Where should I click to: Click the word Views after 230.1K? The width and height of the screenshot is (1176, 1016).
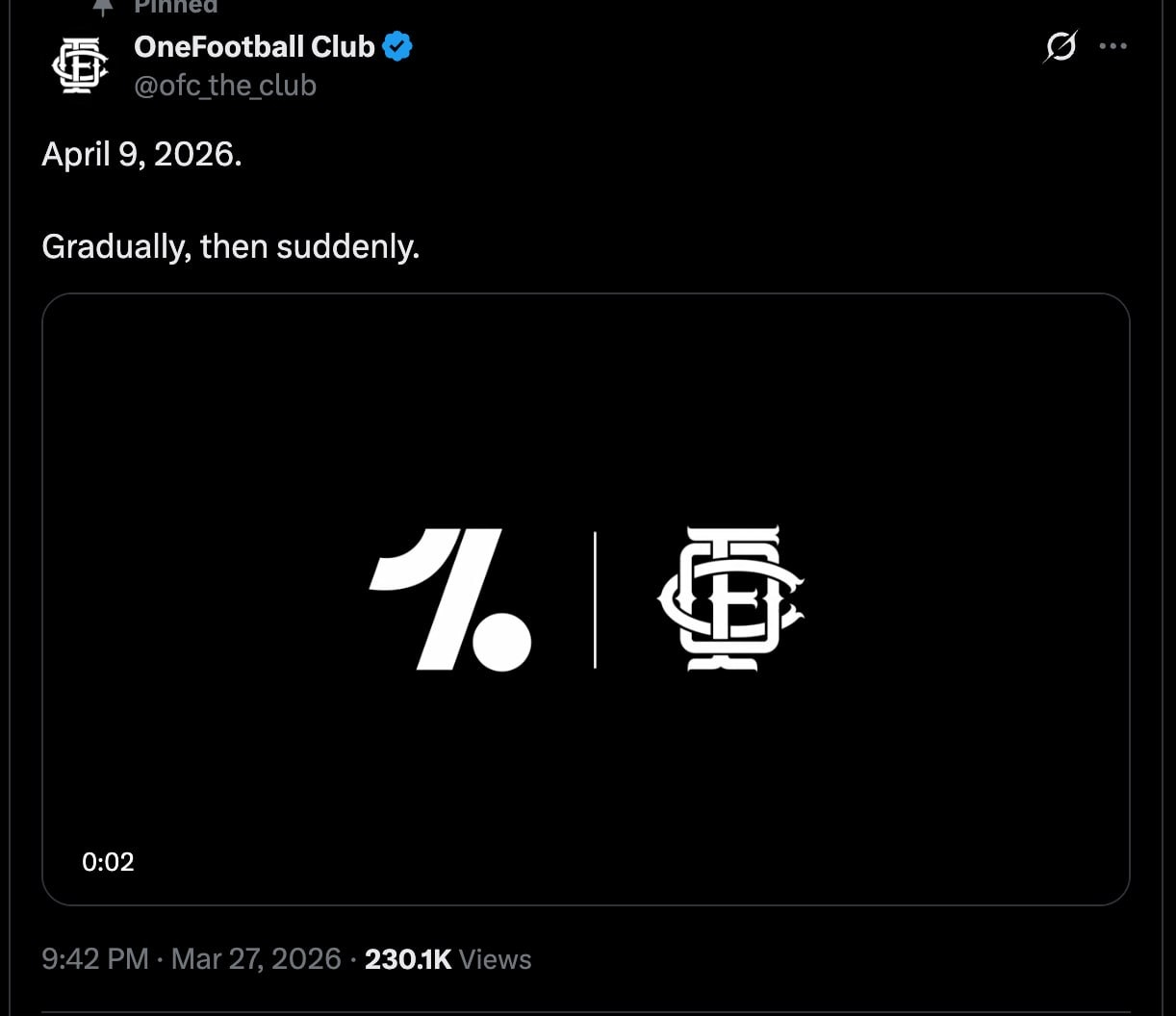495,958
